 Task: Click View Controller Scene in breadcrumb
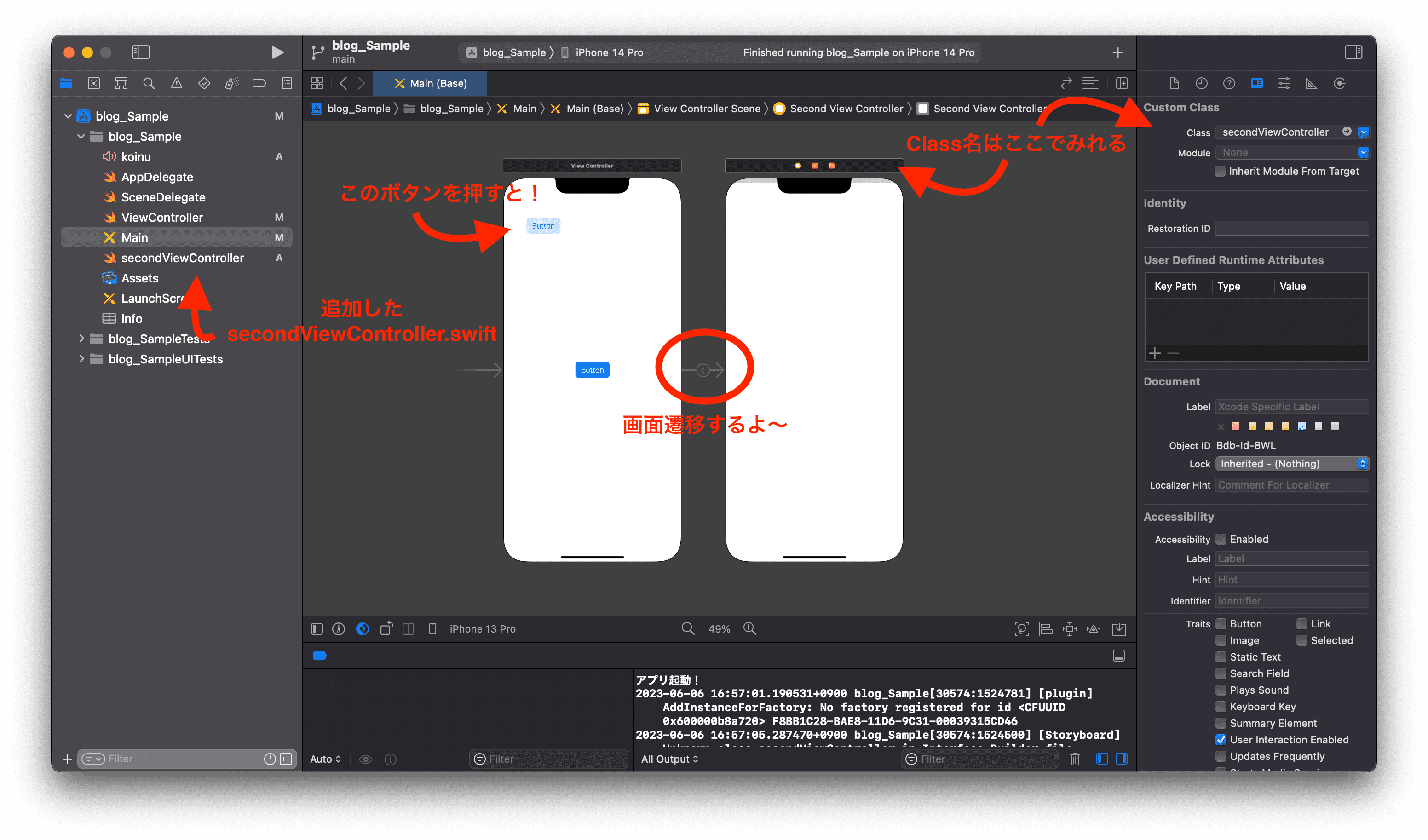pos(699,108)
